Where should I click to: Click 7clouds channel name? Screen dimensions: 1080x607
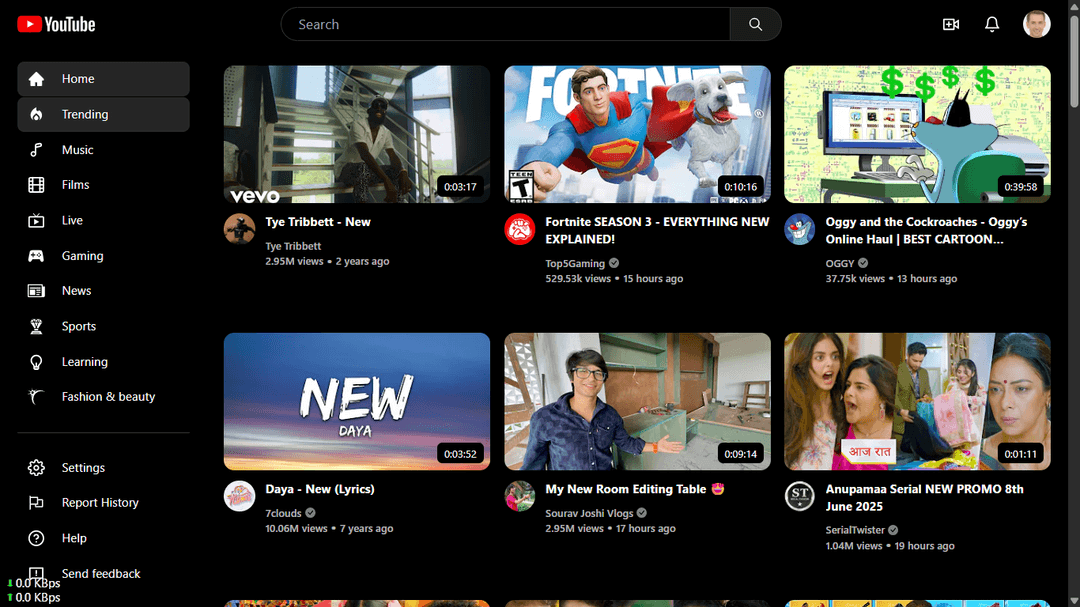coord(284,513)
